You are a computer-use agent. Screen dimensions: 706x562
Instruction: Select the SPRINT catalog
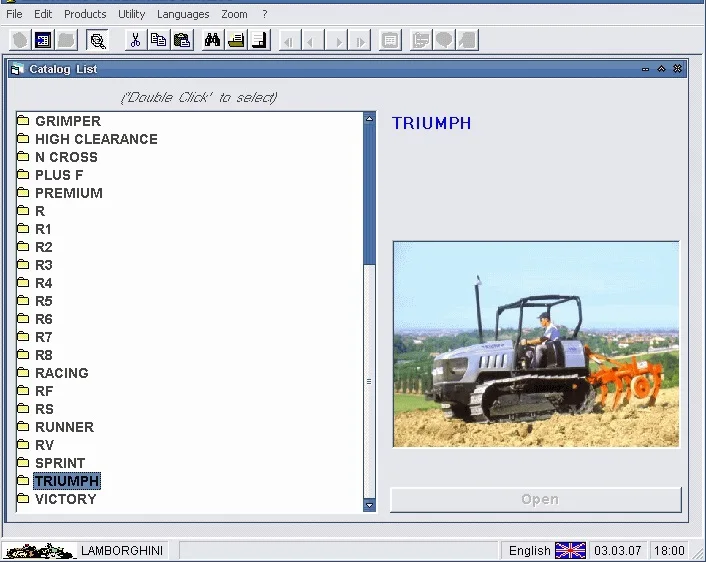[x=60, y=463]
